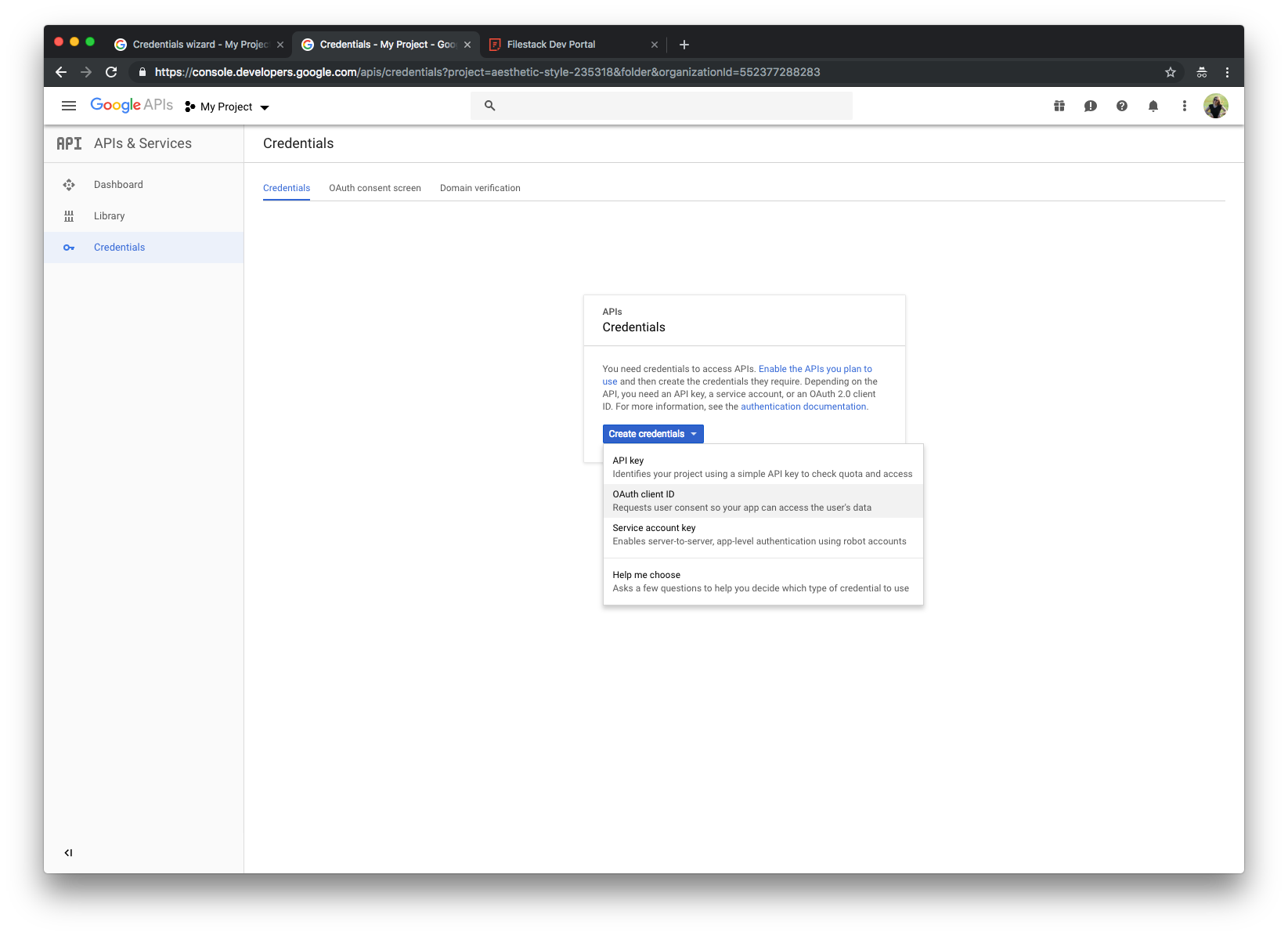
Task: Select Help me choose option
Action: point(763,581)
